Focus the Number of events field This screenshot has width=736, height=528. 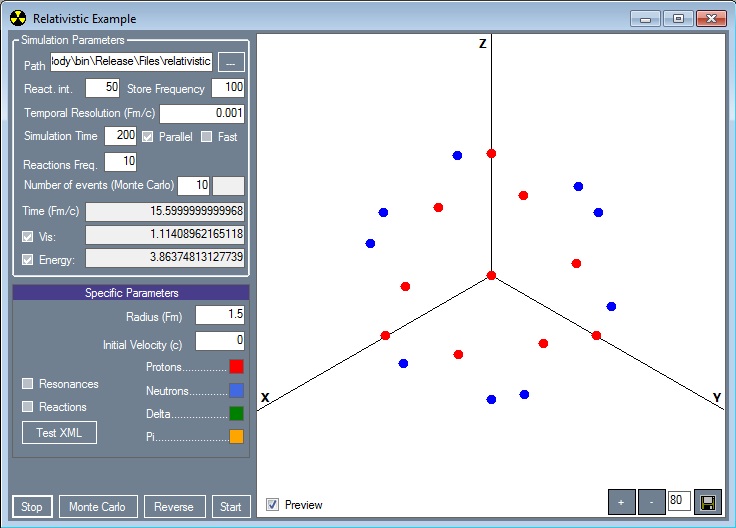click(193, 186)
